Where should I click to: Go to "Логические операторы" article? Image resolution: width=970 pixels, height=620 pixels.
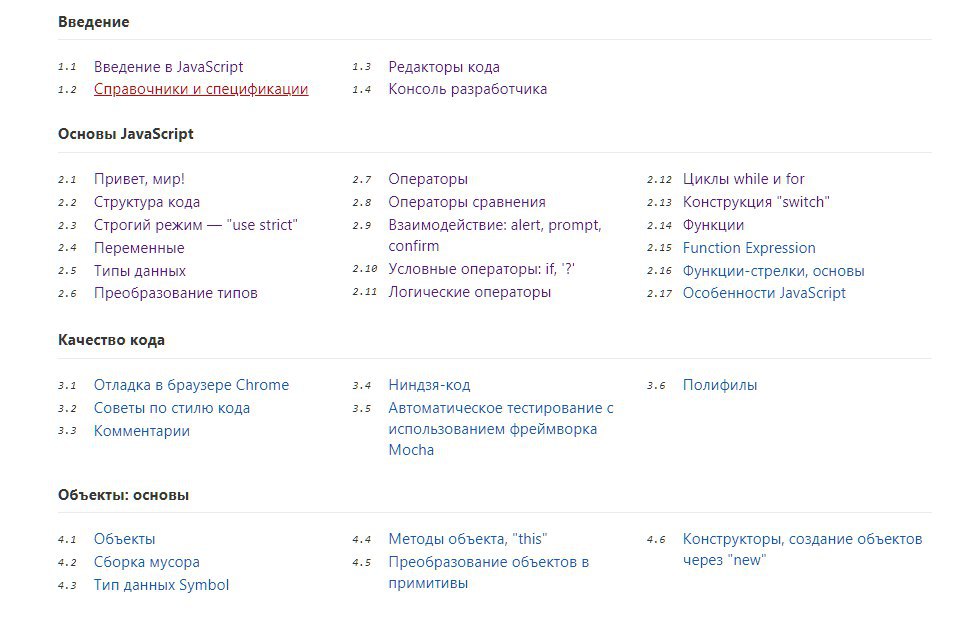point(469,292)
